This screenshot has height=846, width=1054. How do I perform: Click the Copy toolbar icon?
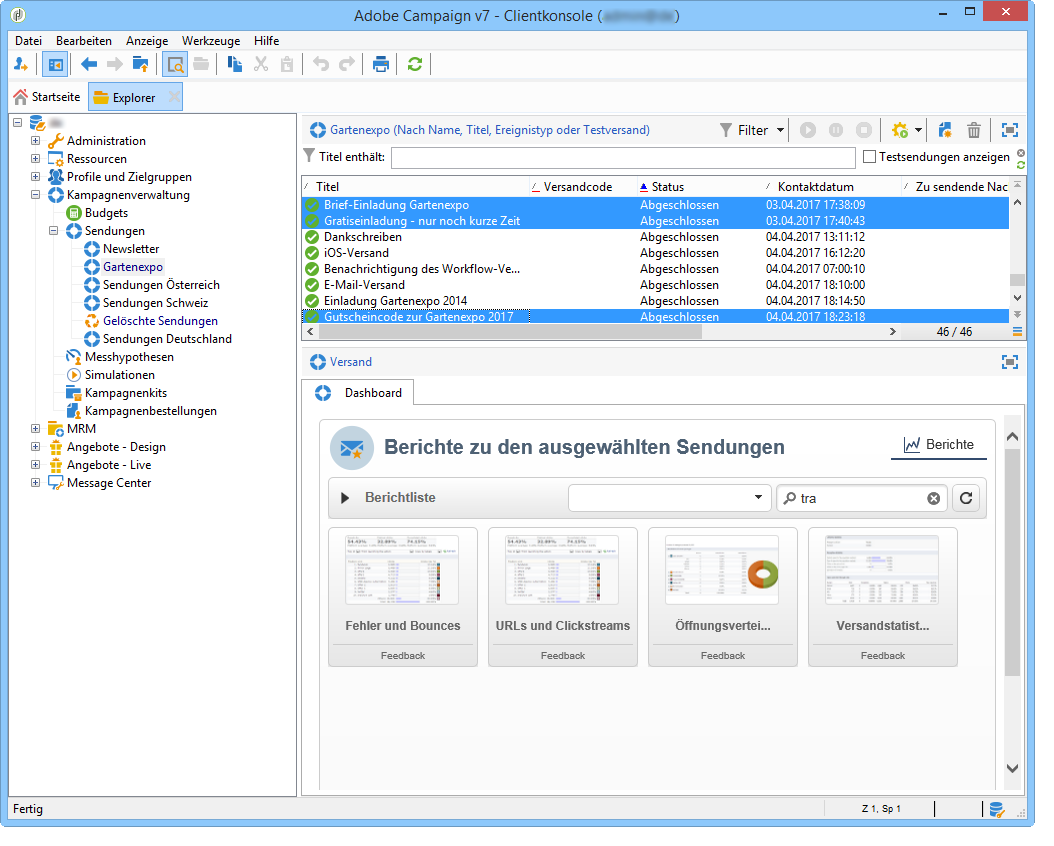(x=235, y=65)
